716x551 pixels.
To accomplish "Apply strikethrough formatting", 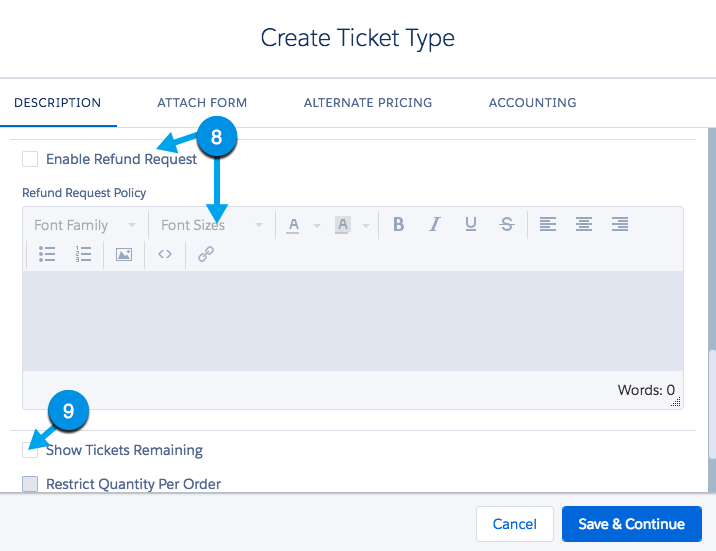I will click(506, 224).
